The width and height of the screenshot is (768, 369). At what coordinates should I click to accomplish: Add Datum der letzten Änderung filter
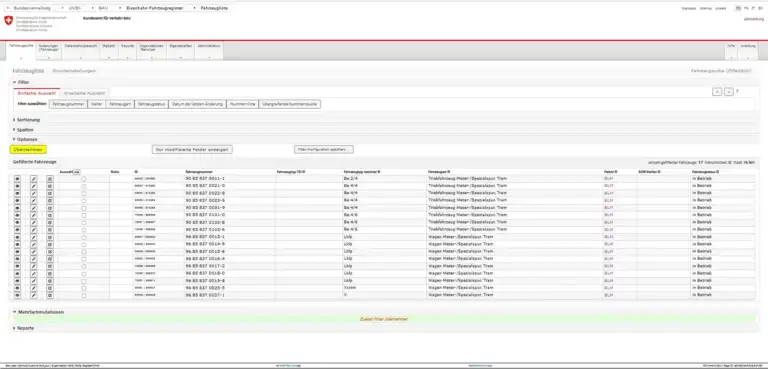(197, 104)
